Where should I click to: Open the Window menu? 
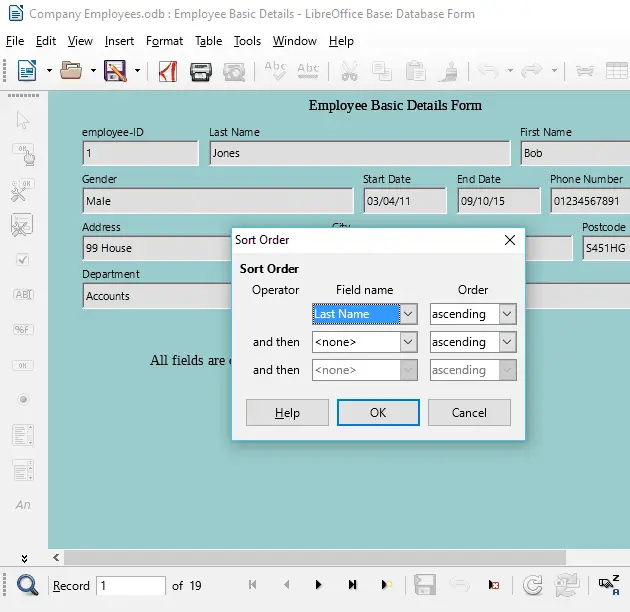[x=295, y=41]
